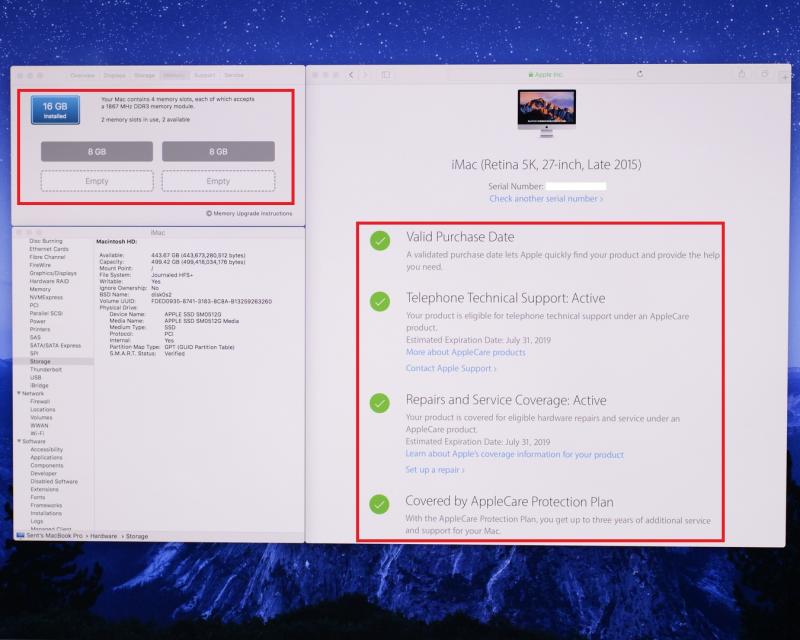Viewport: 800px width, 640px height.
Task: Select Developer under Software
Action: click(x=43, y=473)
